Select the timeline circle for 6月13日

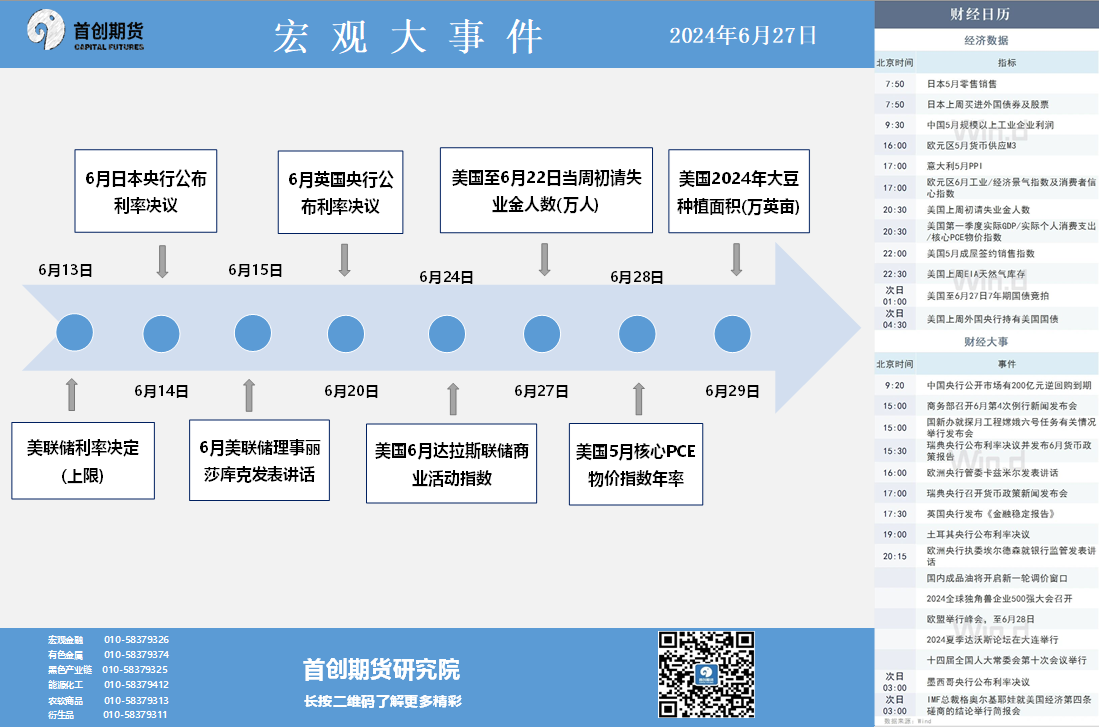point(74,332)
